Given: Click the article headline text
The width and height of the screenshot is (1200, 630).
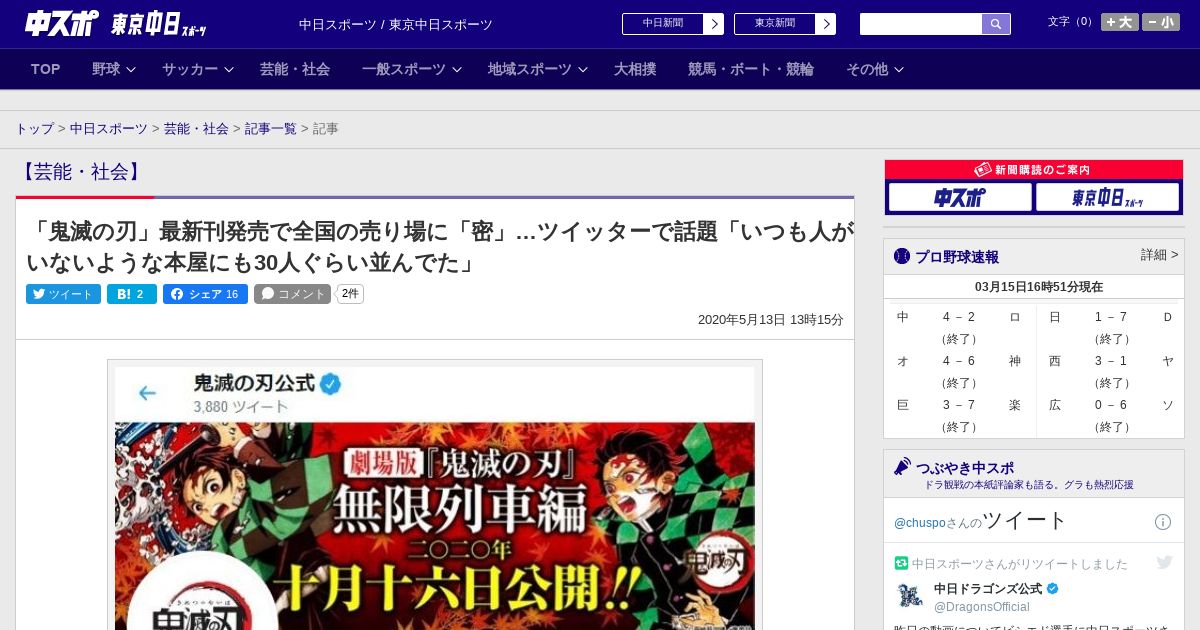Looking at the screenshot, I should click(440, 247).
